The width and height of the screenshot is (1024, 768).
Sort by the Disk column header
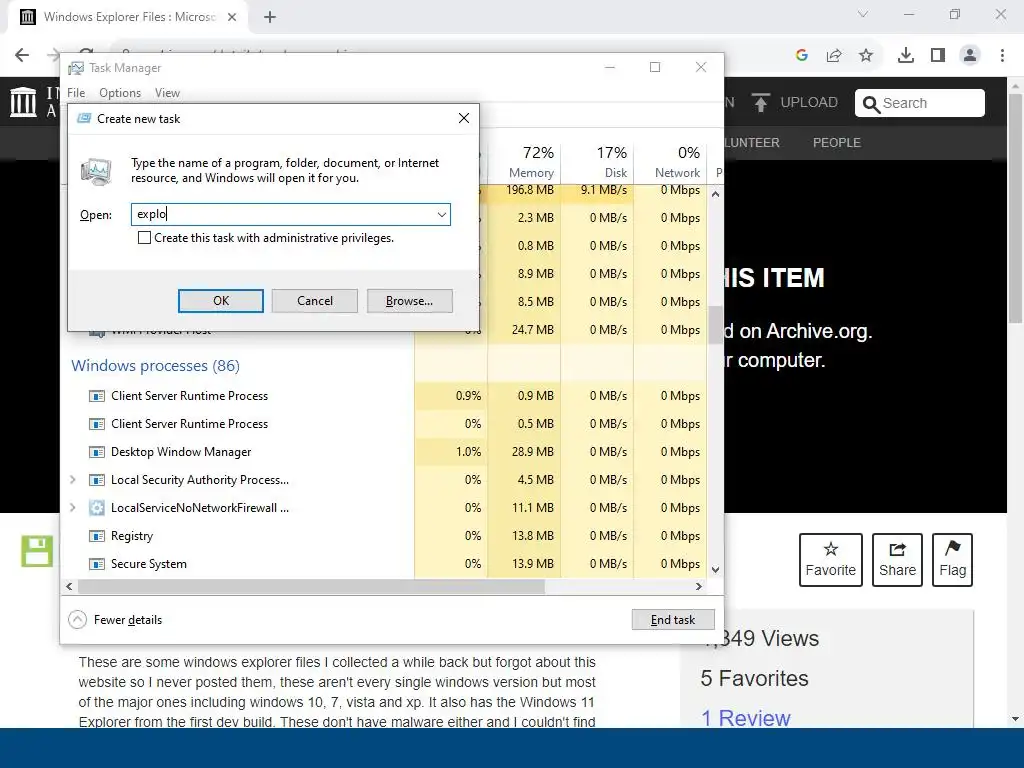point(598,162)
